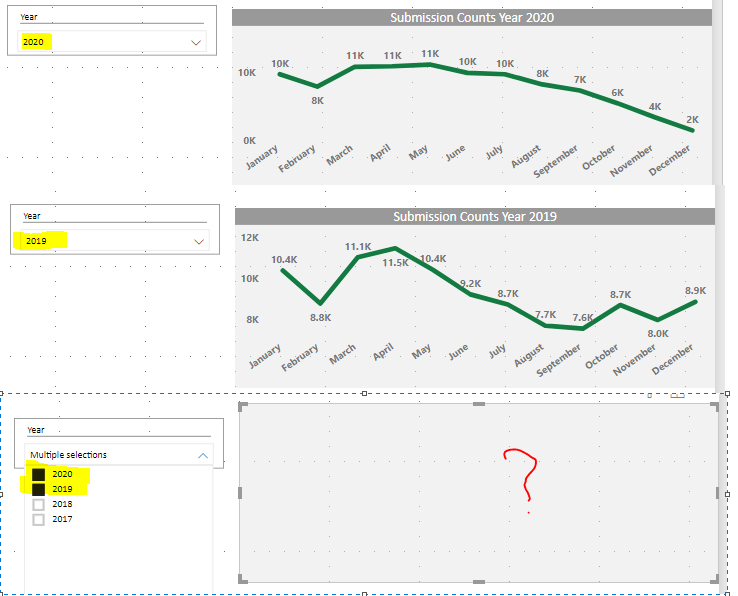This screenshot has width=738, height=596.
Task: Click bottom-middle resize handle of empty visual
Action: pyautogui.click(x=479, y=582)
